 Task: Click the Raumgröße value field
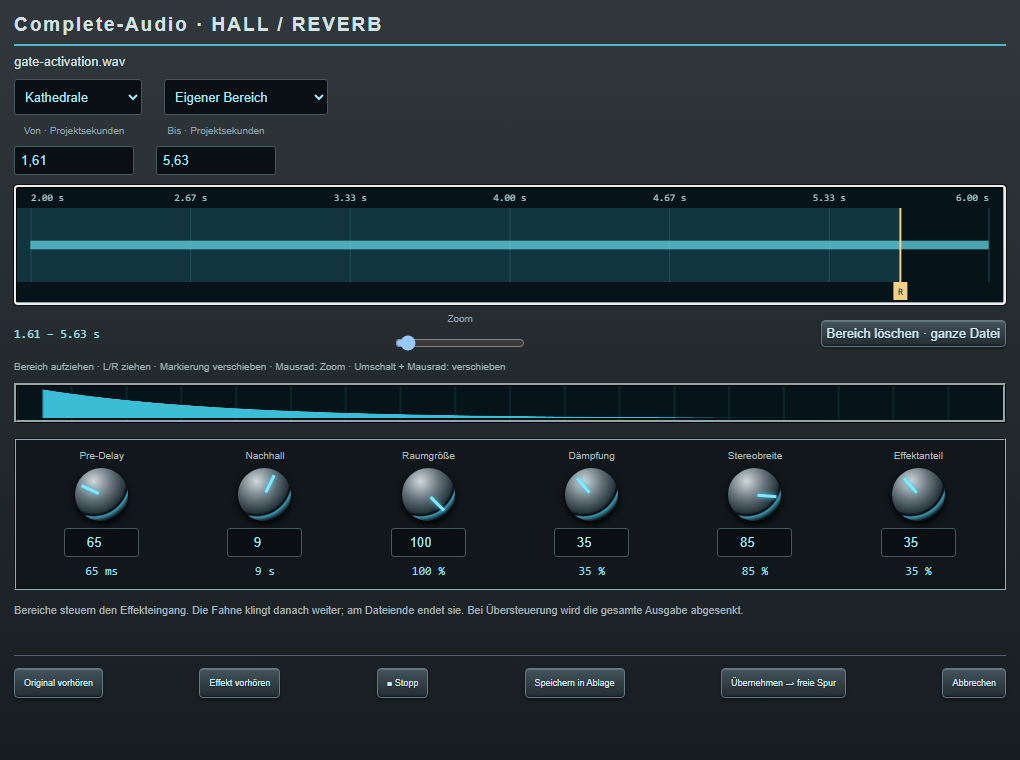pos(428,542)
